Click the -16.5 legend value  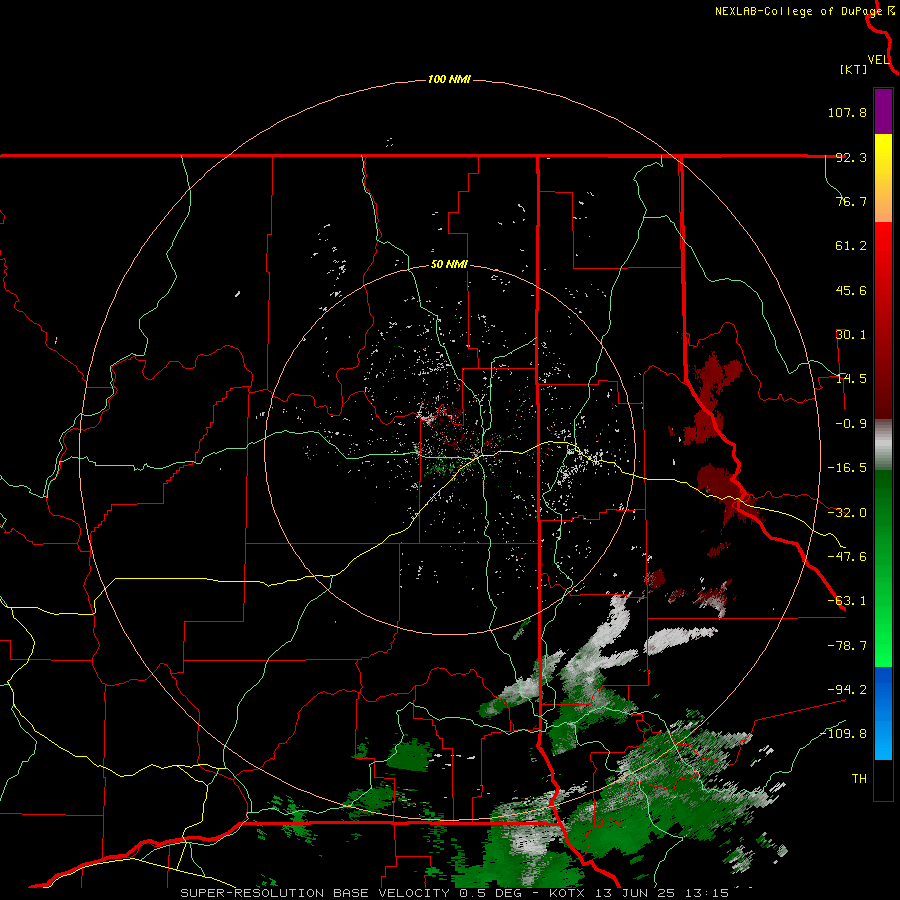[847, 468]
